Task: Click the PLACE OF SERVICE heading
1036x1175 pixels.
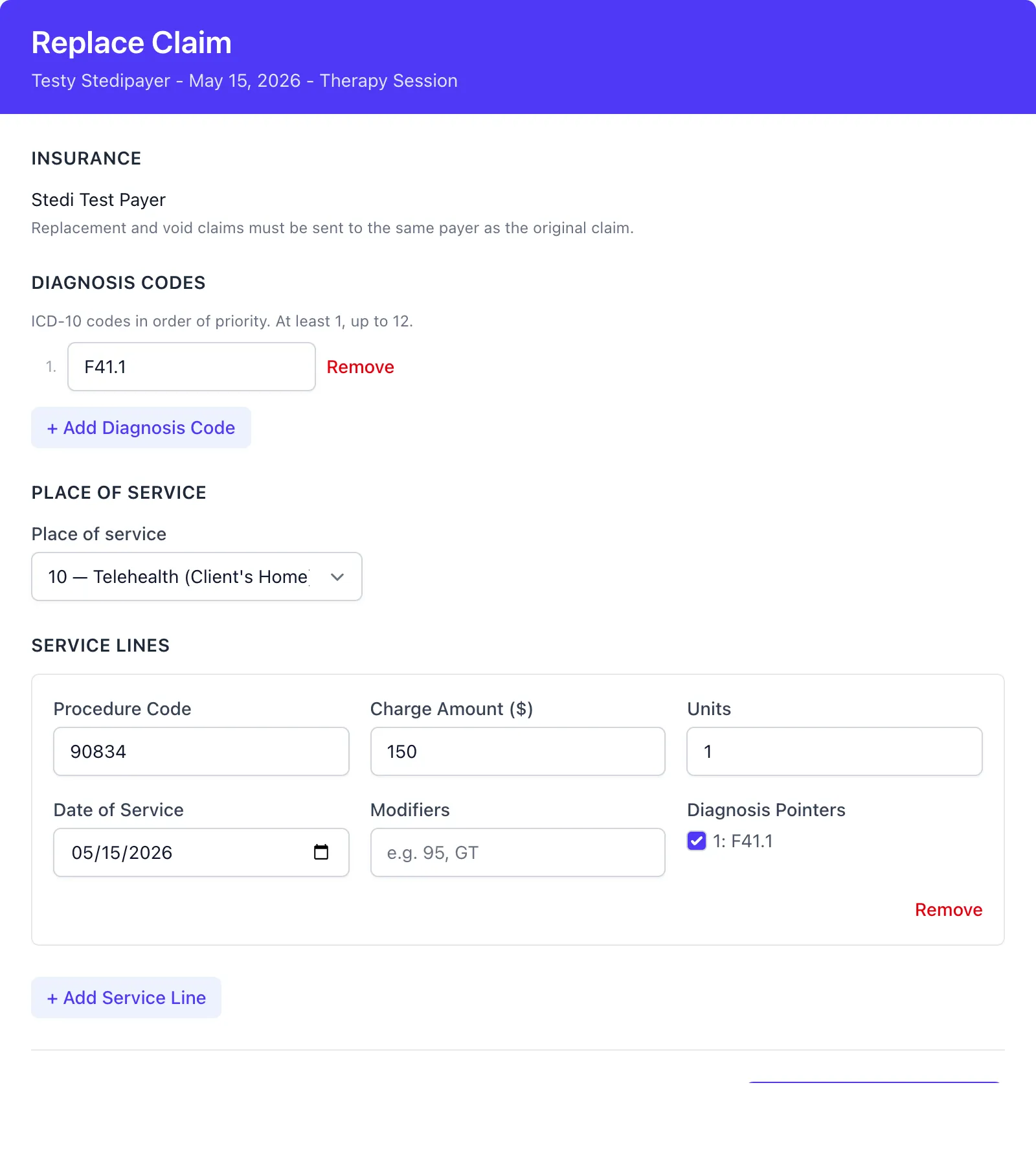Action: 119,492
